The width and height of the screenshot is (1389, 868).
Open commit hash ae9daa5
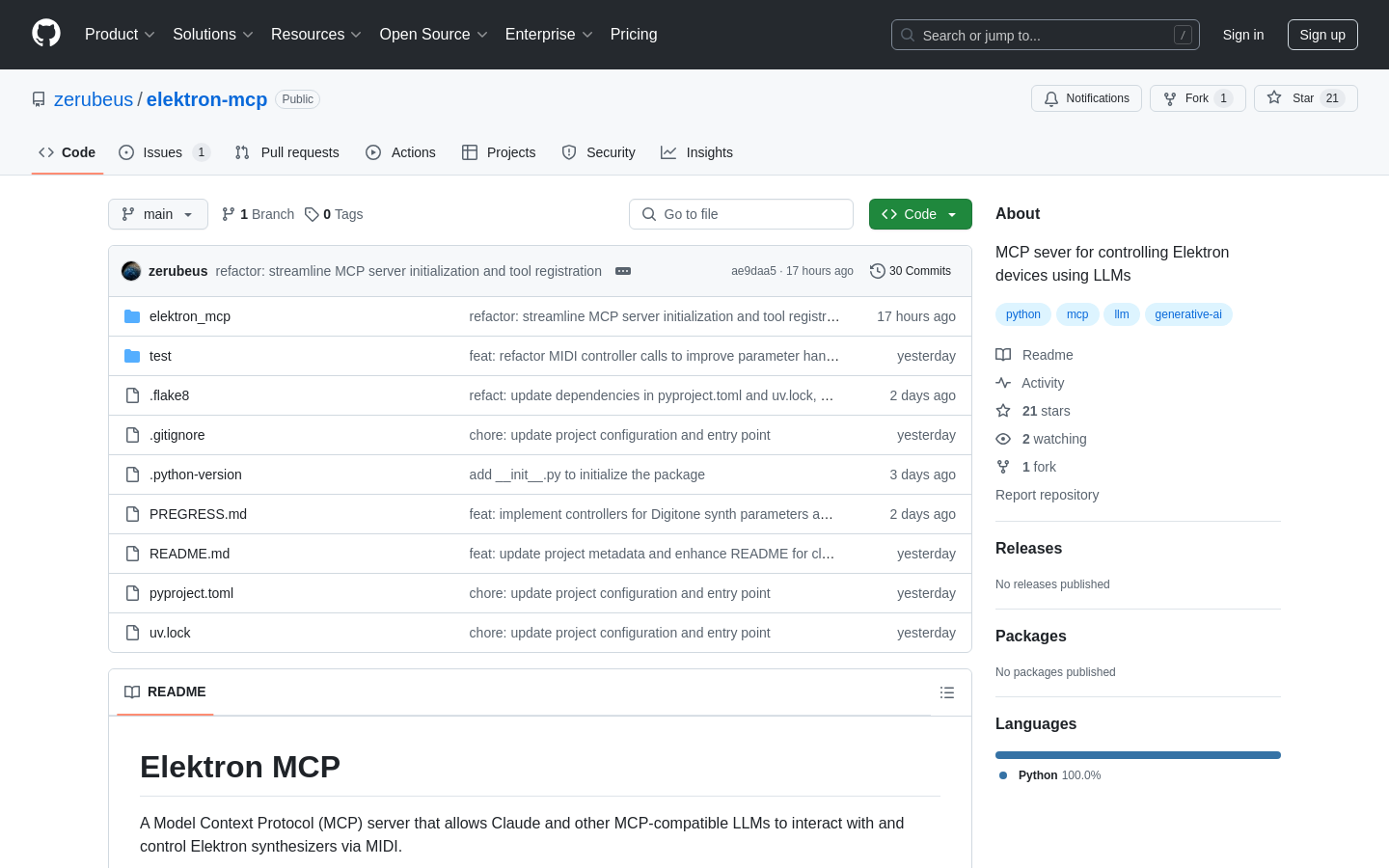click(x=753, y=271)
